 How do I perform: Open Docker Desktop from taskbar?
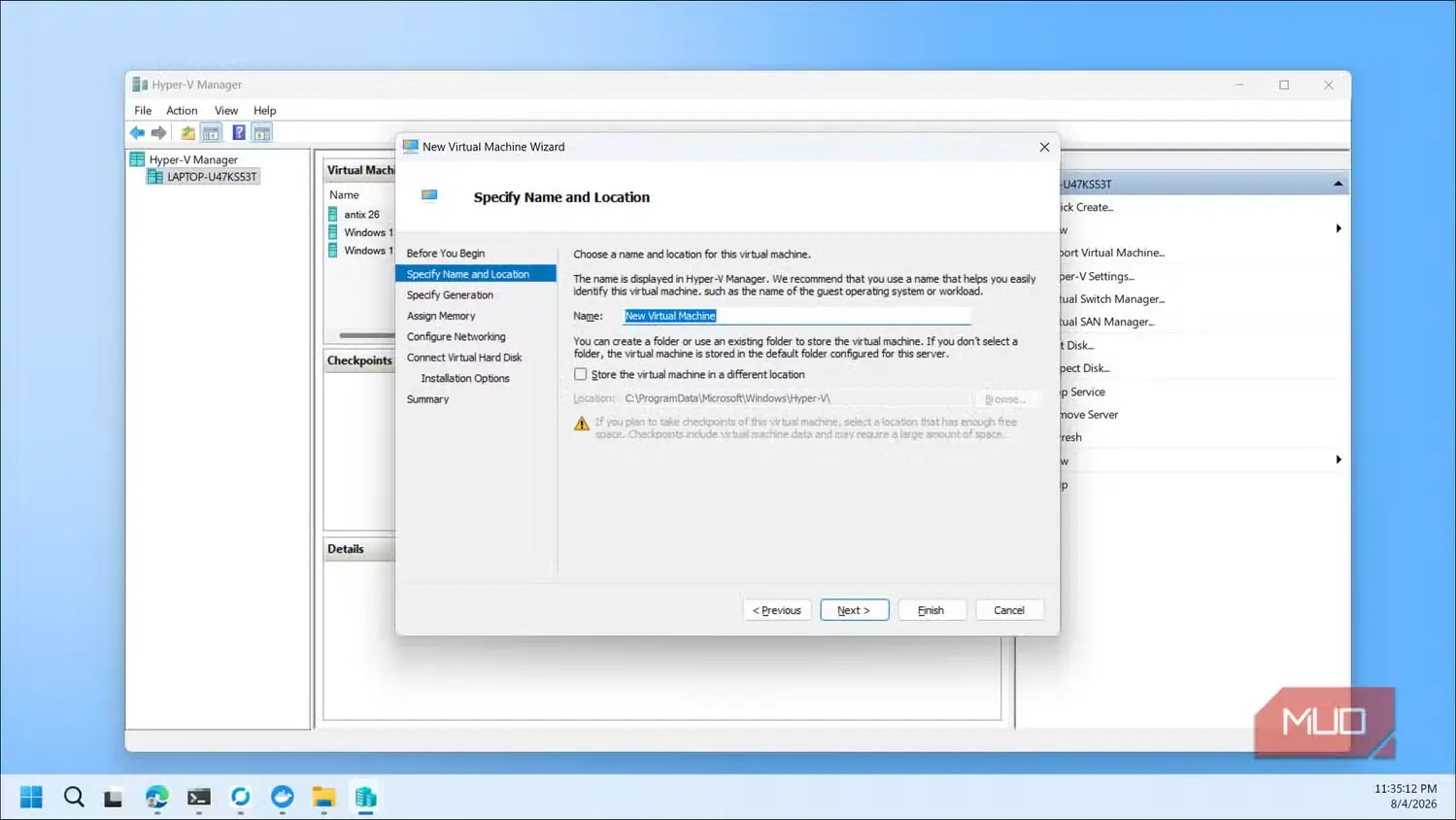(x=283, y=798)
